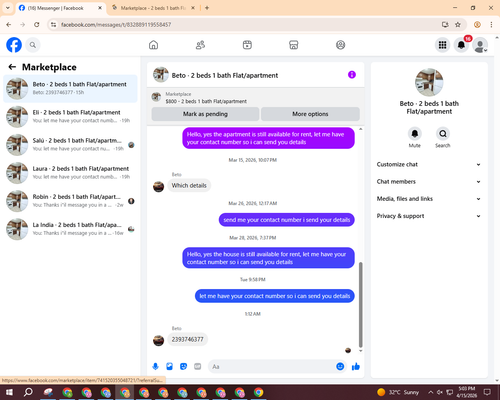
Task: Open the Marketplace storefront icon
Action: (x=294, y=45)
